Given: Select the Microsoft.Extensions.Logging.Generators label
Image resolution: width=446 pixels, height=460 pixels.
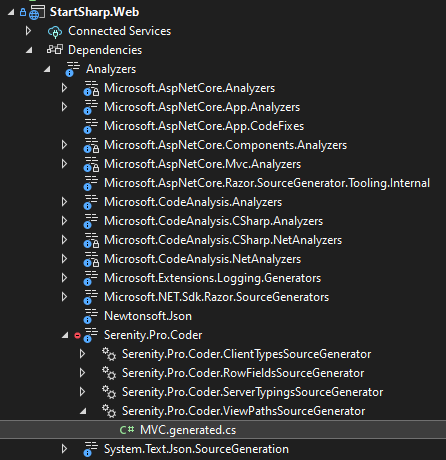Looking at the screenshot, I should tap(213, 278).
